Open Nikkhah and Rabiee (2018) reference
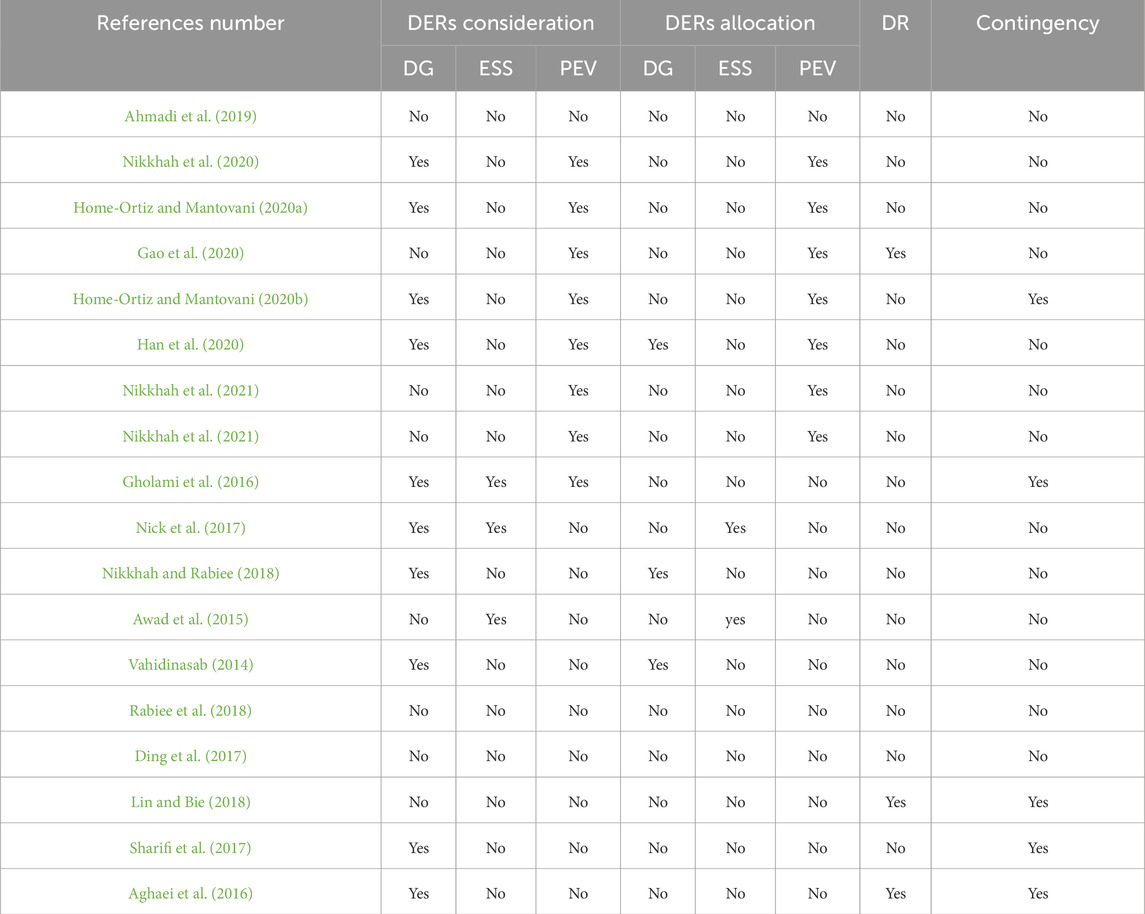This screenshot has height=914, width=1145. [191, 573]
